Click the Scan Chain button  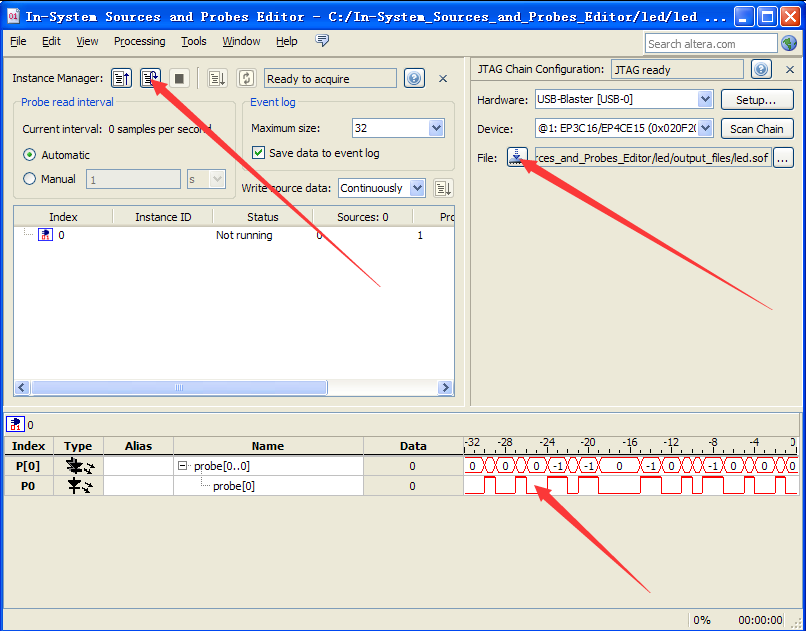pos(756,129)
